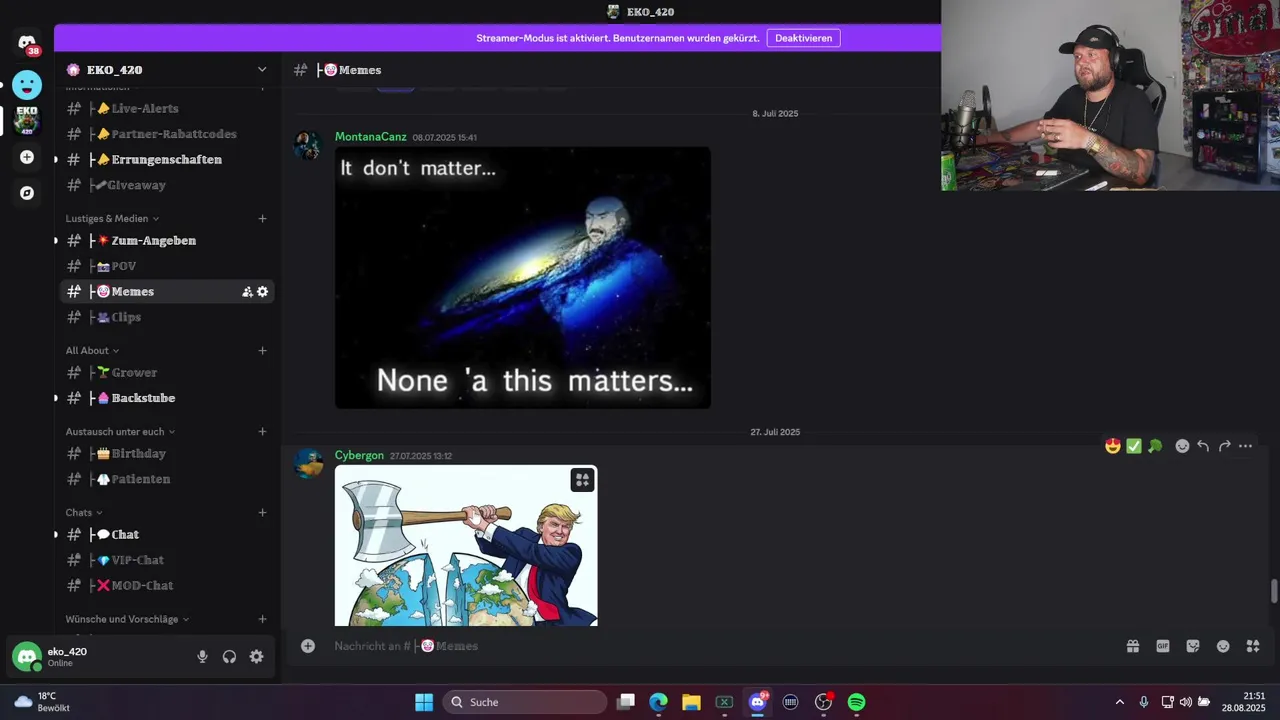Open the VIP-Chat channel
This screenshot has width=1280, height=720.
pos(167,560)
